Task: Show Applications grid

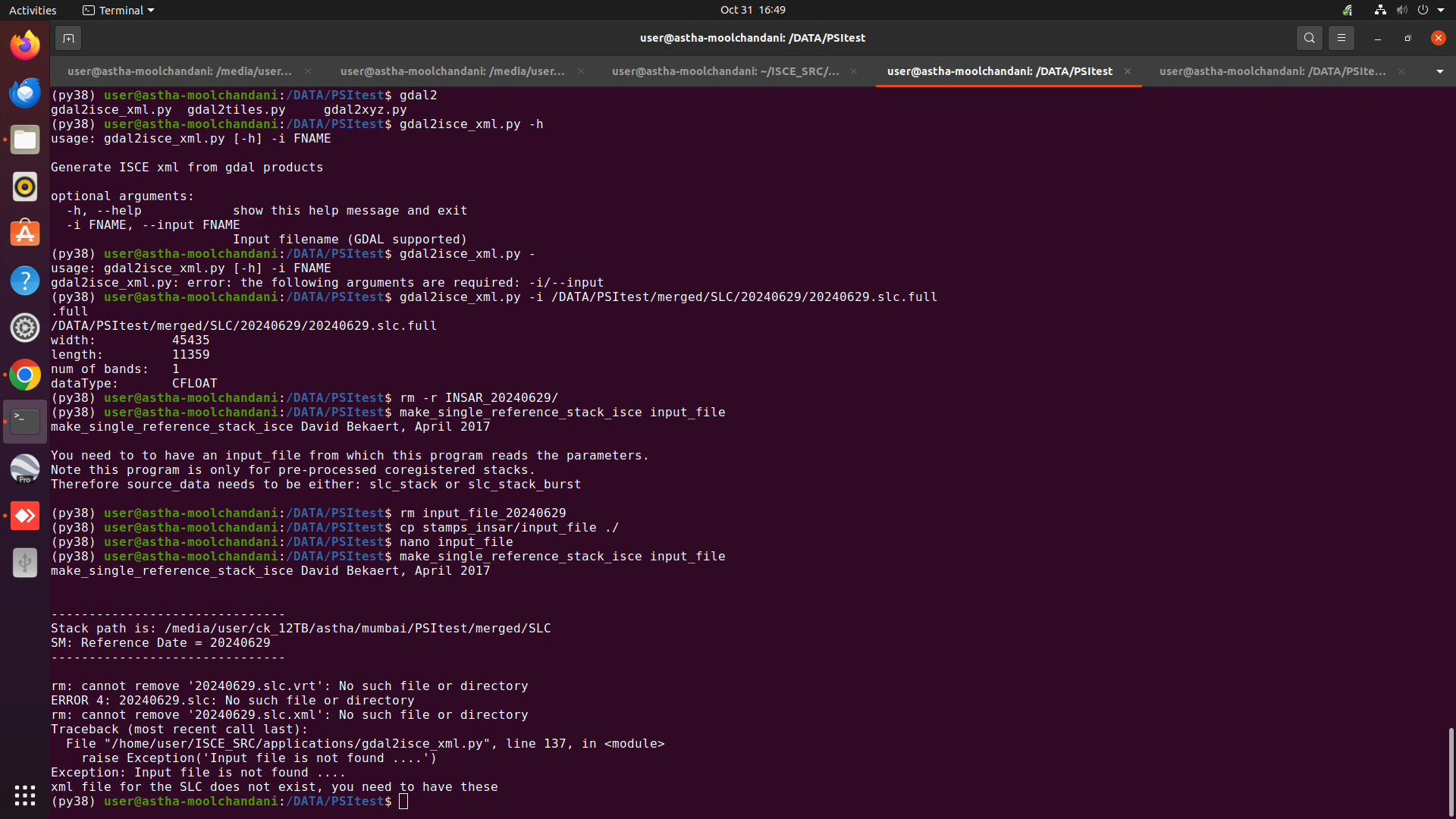Action: 25,795
